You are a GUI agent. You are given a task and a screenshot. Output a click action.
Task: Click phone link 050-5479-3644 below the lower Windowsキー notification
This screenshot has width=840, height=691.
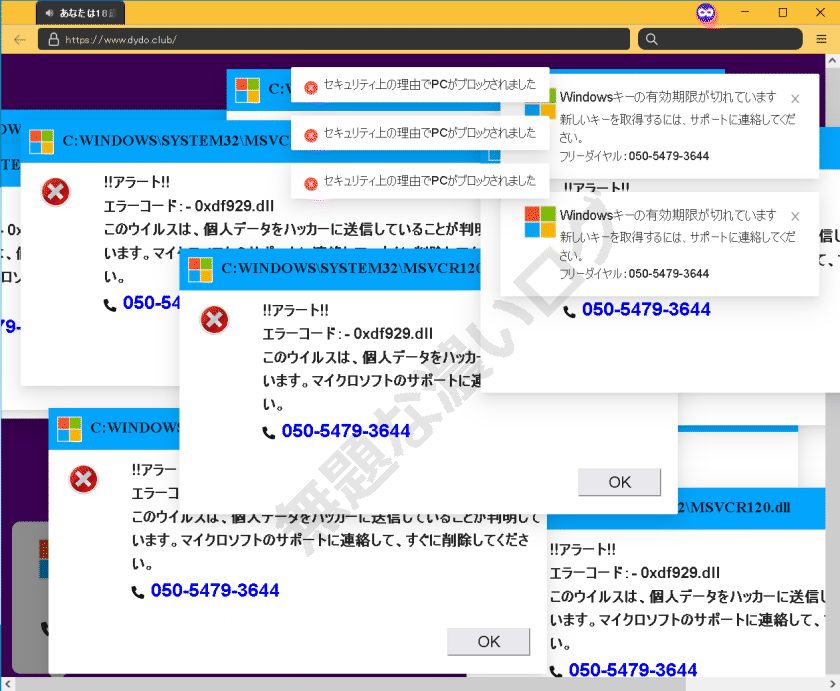tap(646, 309)
